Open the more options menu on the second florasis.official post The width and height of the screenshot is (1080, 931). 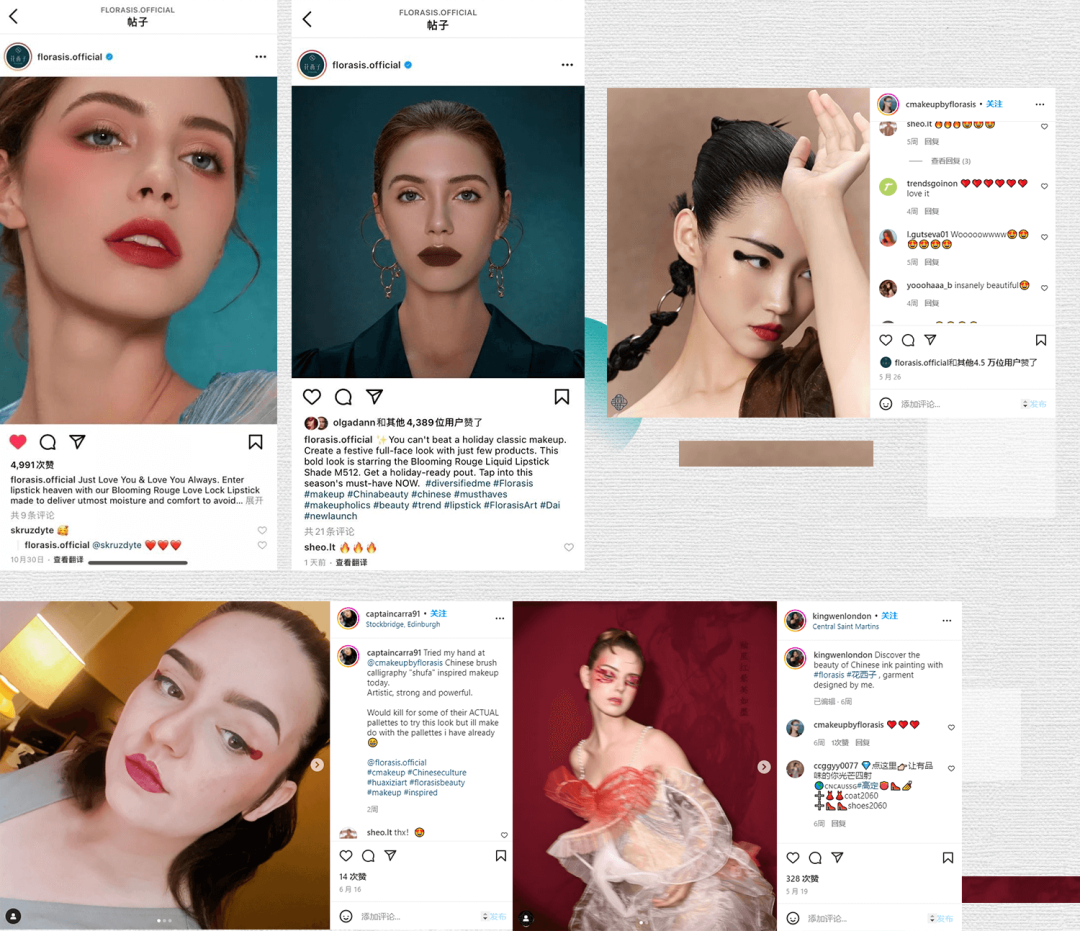point(567,65)
